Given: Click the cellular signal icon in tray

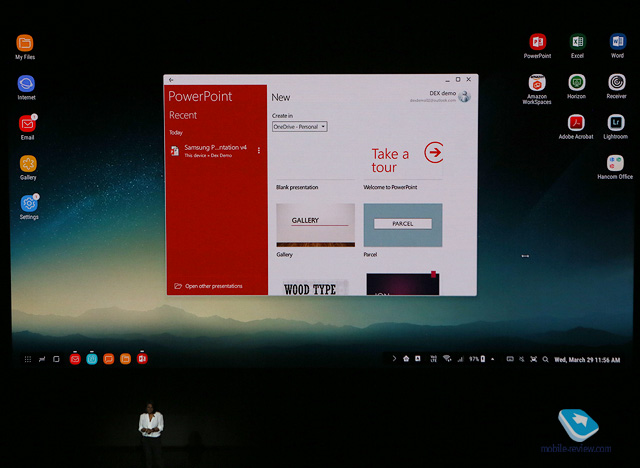Looking at the screenshot, I should [460, 359].
